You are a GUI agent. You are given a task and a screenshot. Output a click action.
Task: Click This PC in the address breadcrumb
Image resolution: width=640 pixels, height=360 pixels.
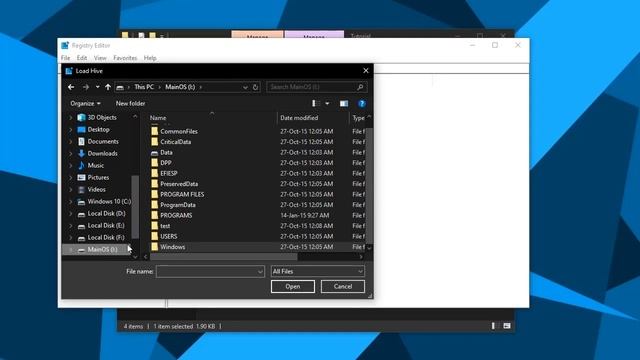click(x=144, y=87)
